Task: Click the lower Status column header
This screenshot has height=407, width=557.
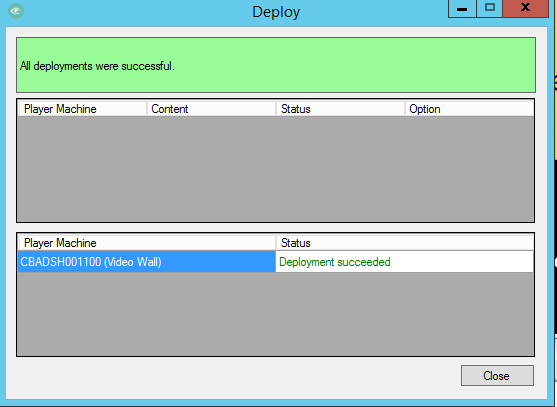Action: click(x=405, y=243)
